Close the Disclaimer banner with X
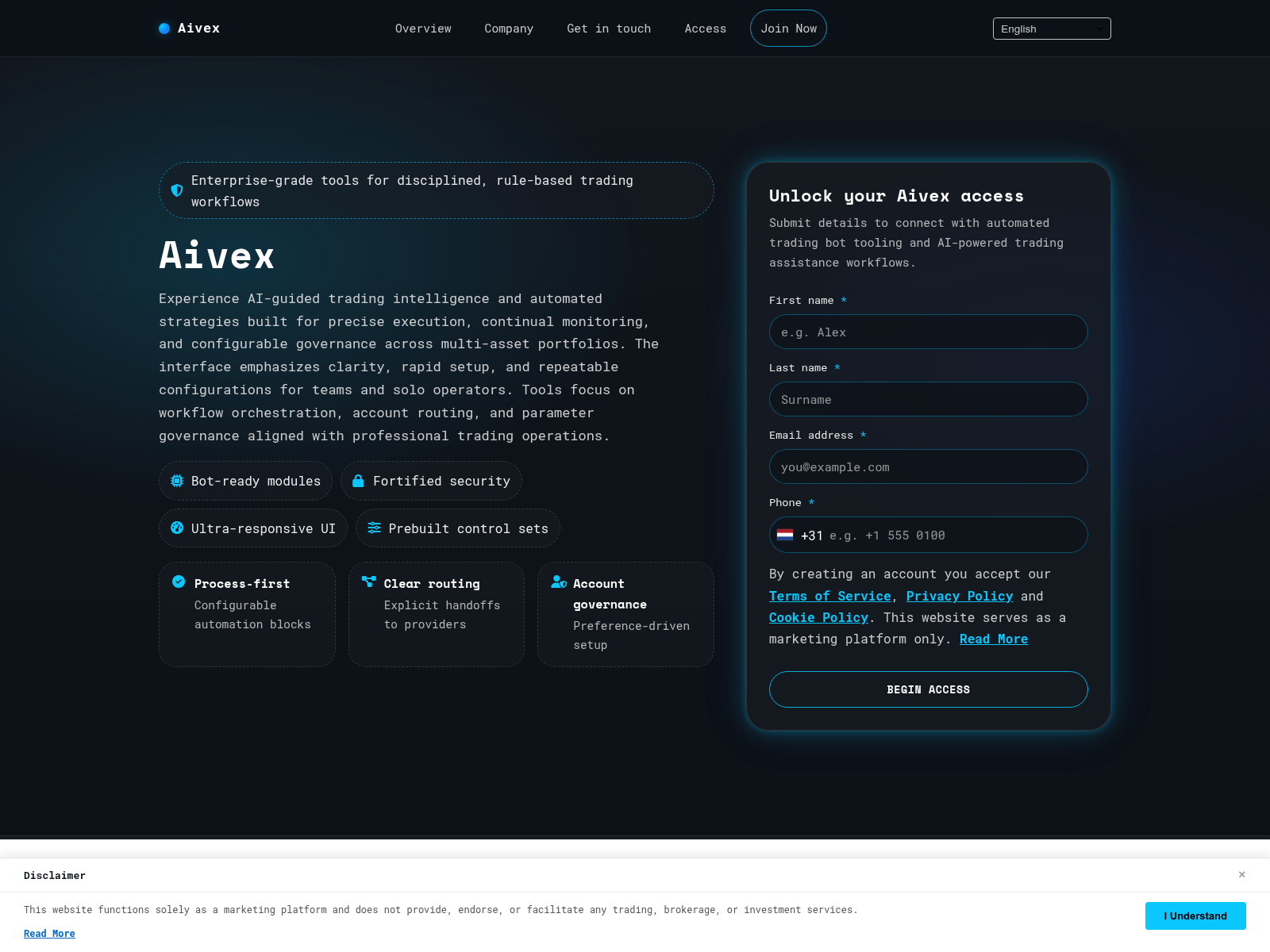The width and height of the screenshot is (1270, 952). (1242, 874)
